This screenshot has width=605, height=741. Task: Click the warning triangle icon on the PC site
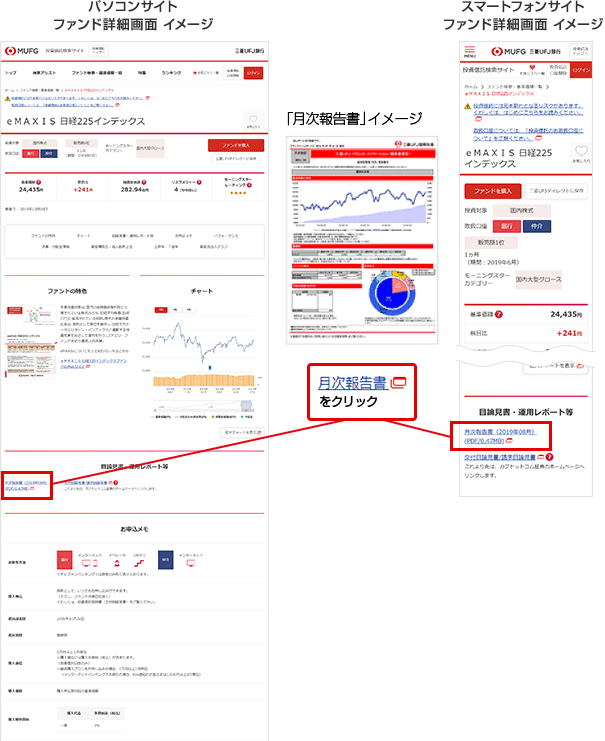tap(8, 98)
